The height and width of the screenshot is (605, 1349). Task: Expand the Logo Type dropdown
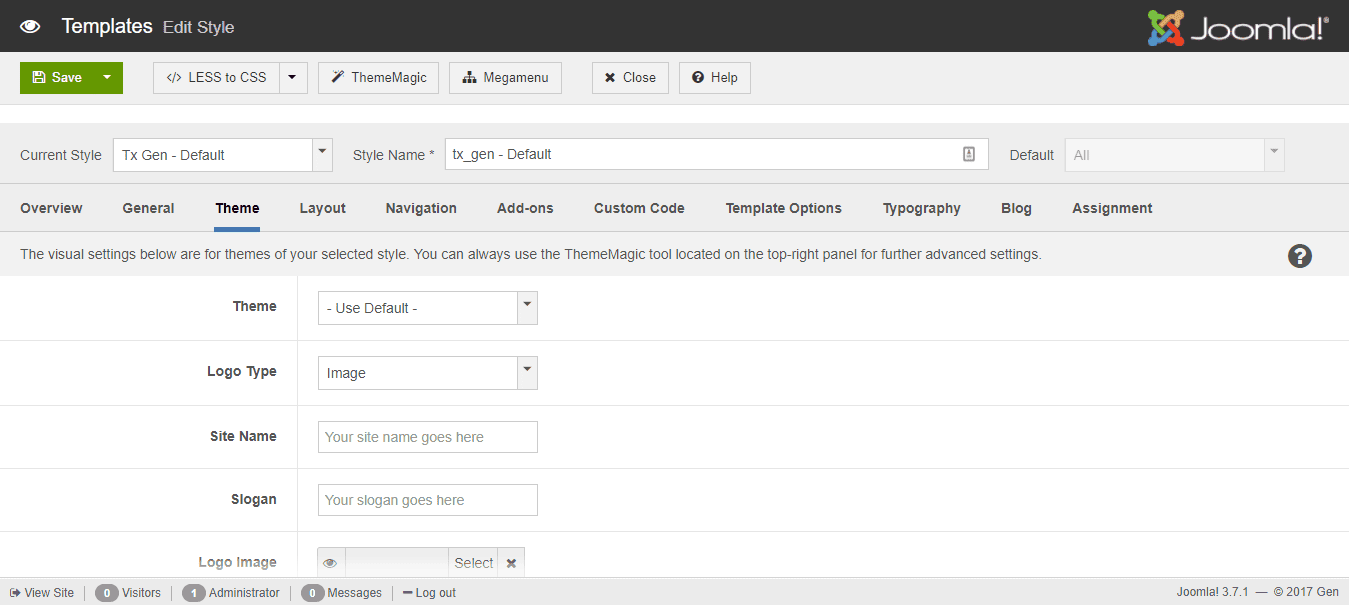coord(527,372)
